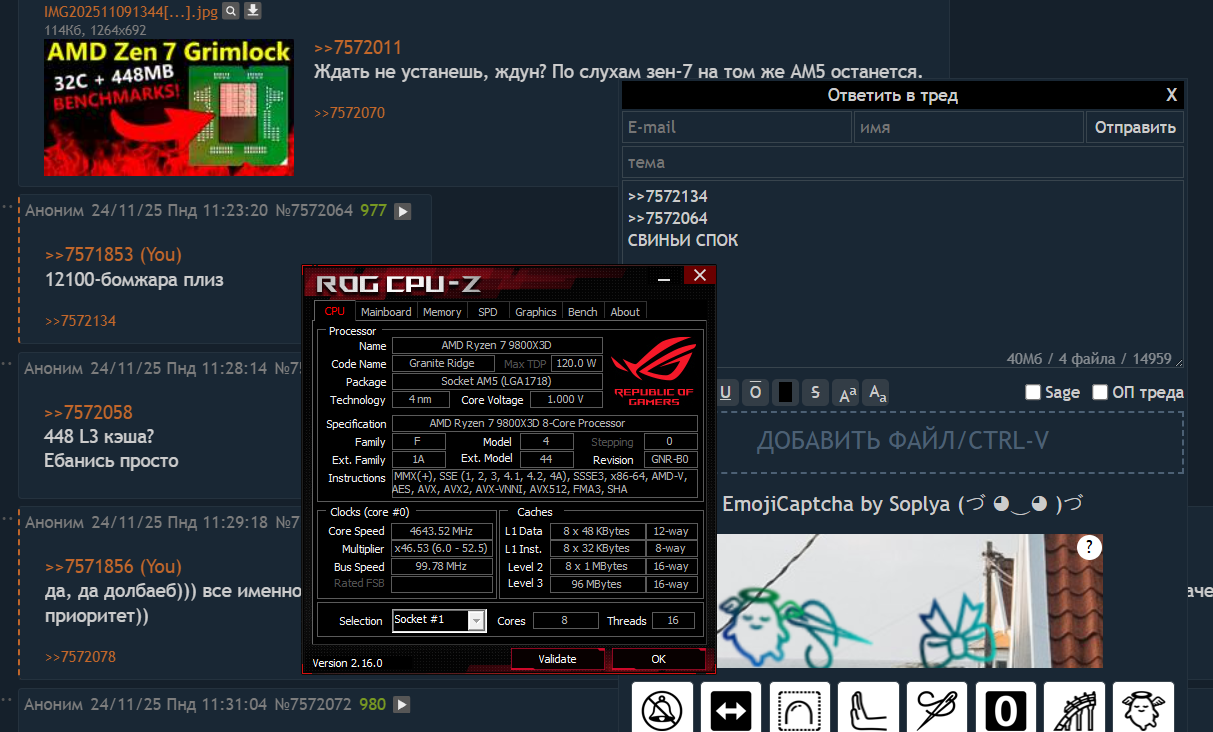Switch to the Mainboard tab in CPU-Z
This screenshot has width=1213, height=732.
pos(386,312)
